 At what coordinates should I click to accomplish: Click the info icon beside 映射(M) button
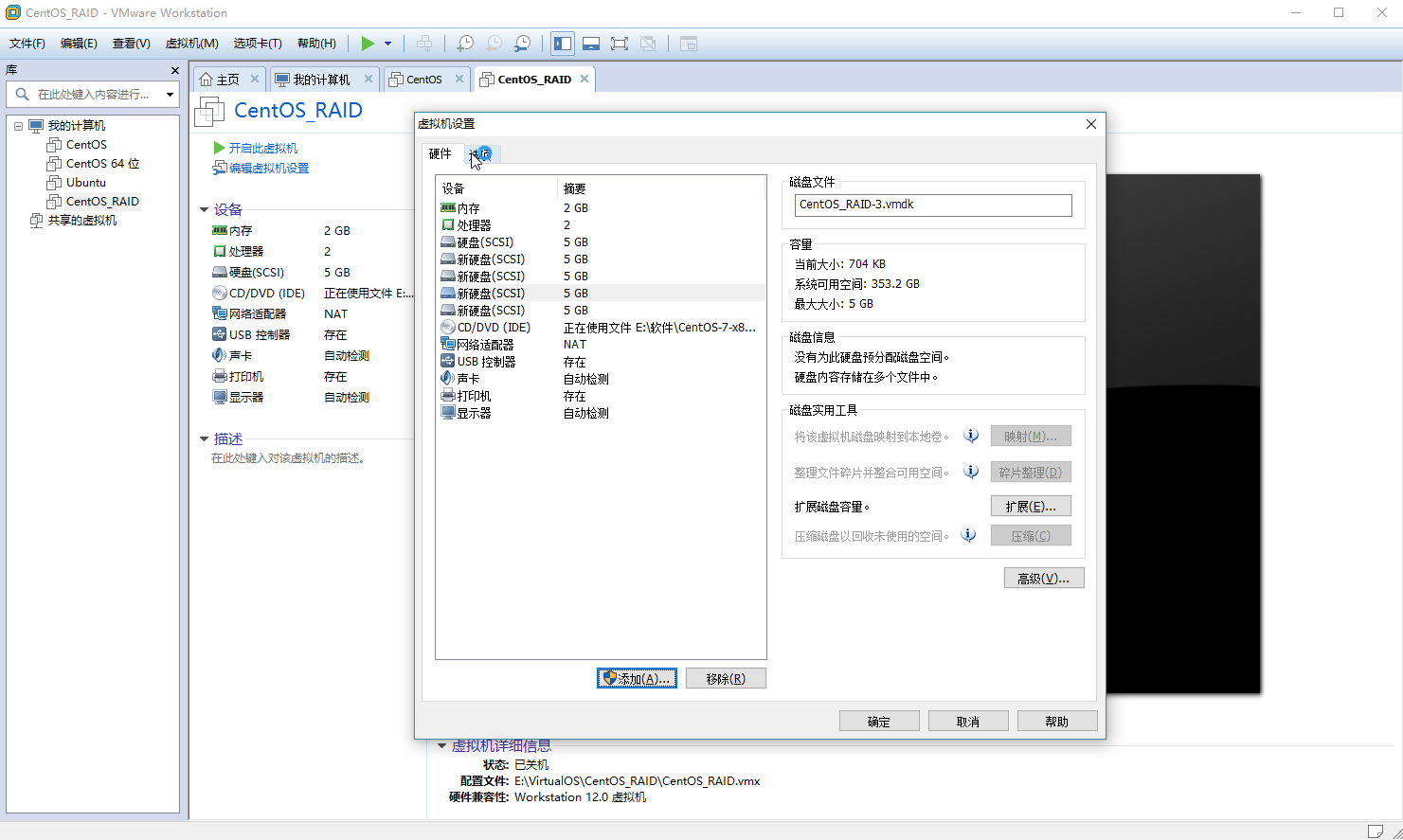pyautogui.click(x=971, y=436)
